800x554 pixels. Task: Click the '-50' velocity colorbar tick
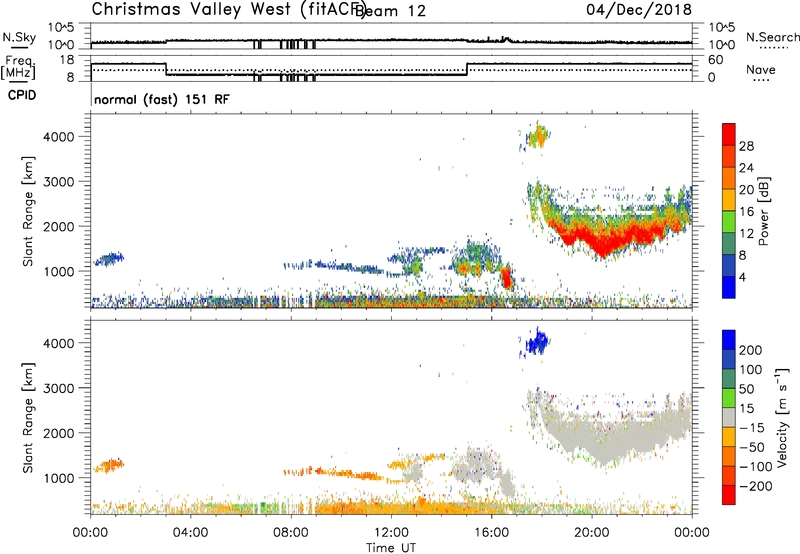(752, 447)
